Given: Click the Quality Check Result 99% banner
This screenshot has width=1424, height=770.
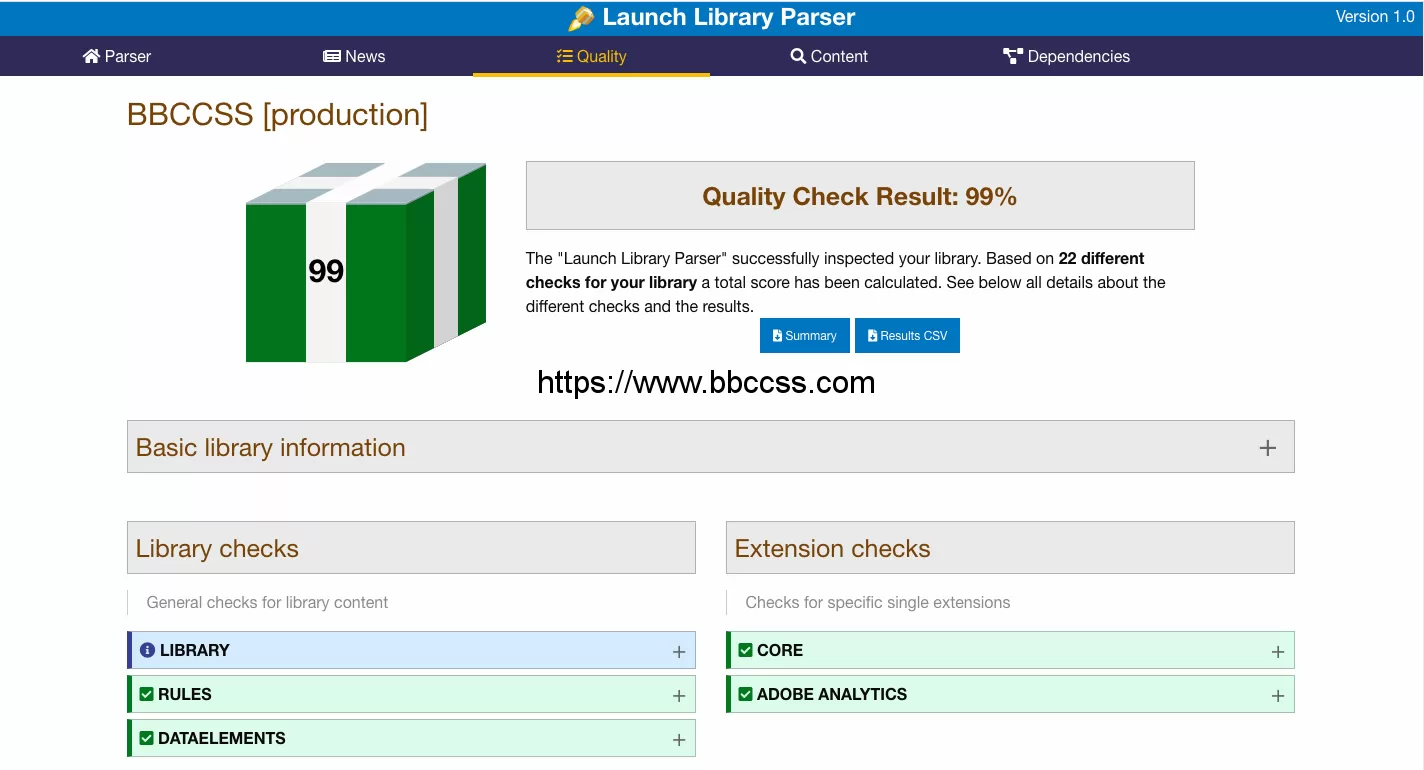Looking at the screenshot, I should pos(860,196).
